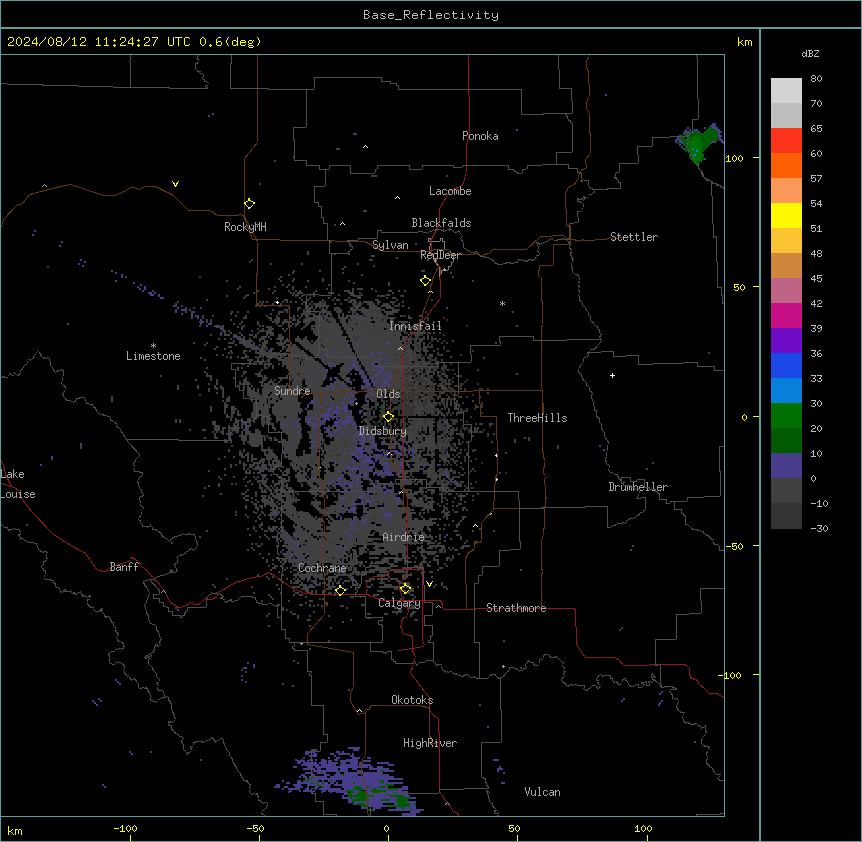862x842 pixels.
Task: Click the Calgary city label
Action: [399, 603]
